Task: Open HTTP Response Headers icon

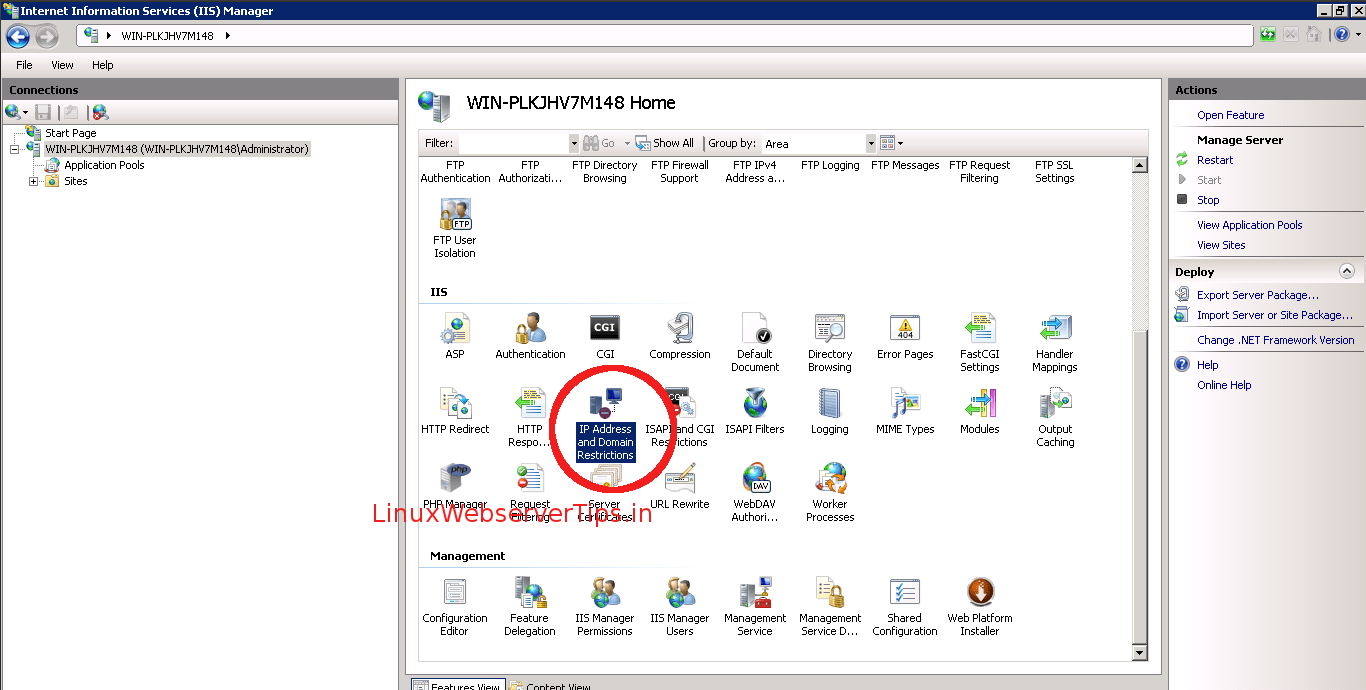Action: (x=530, y=417)
